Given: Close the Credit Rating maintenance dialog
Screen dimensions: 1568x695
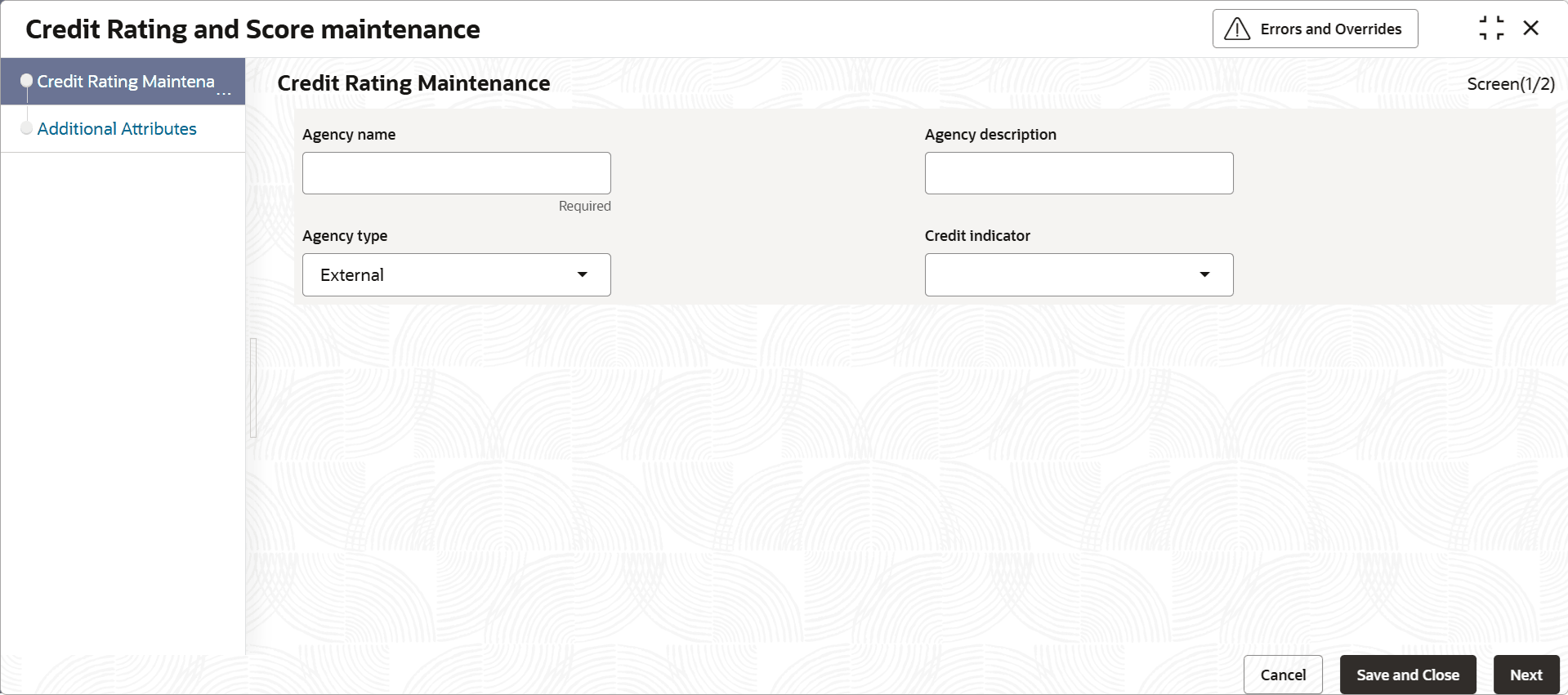Looking at the screenshot, I should tap(1531, 28).
